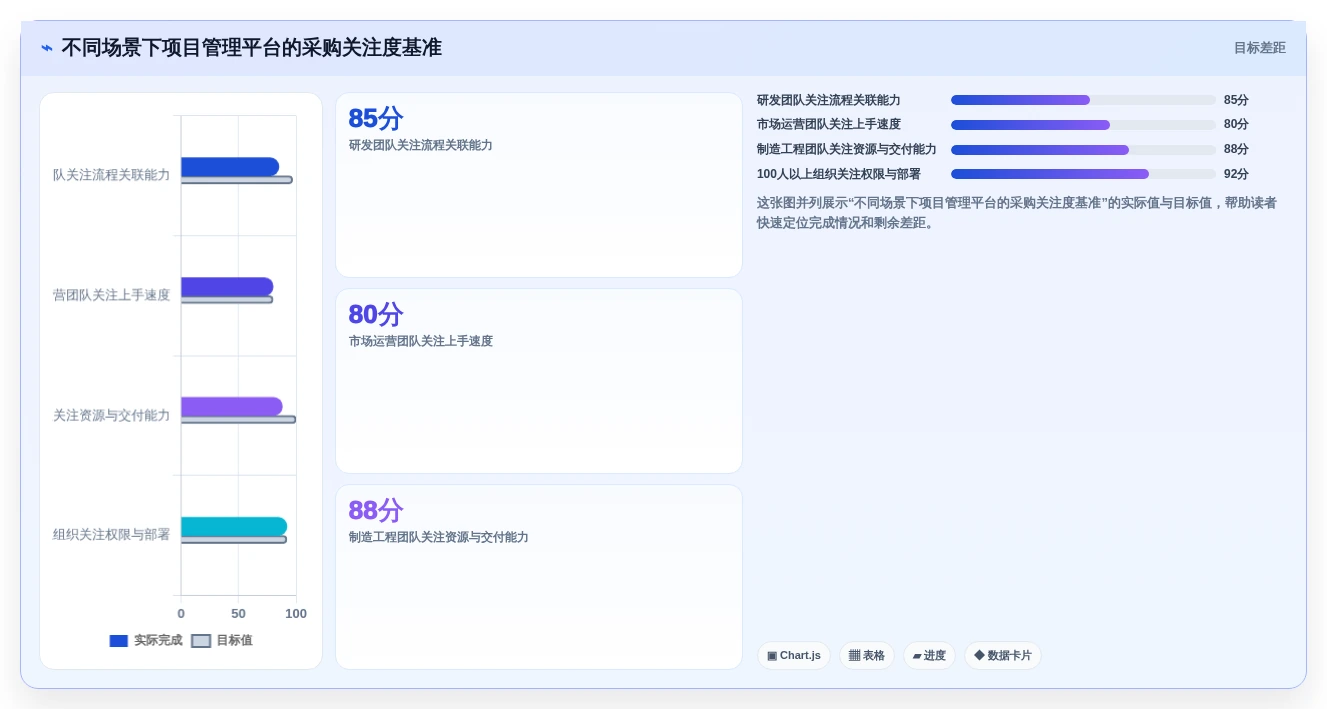Click the 研发团队关注流程关联能力 progress bar
Image resolution: width=1327 pixels, height=709 pixels.
pyautogui.click(x=1083, y=100)
